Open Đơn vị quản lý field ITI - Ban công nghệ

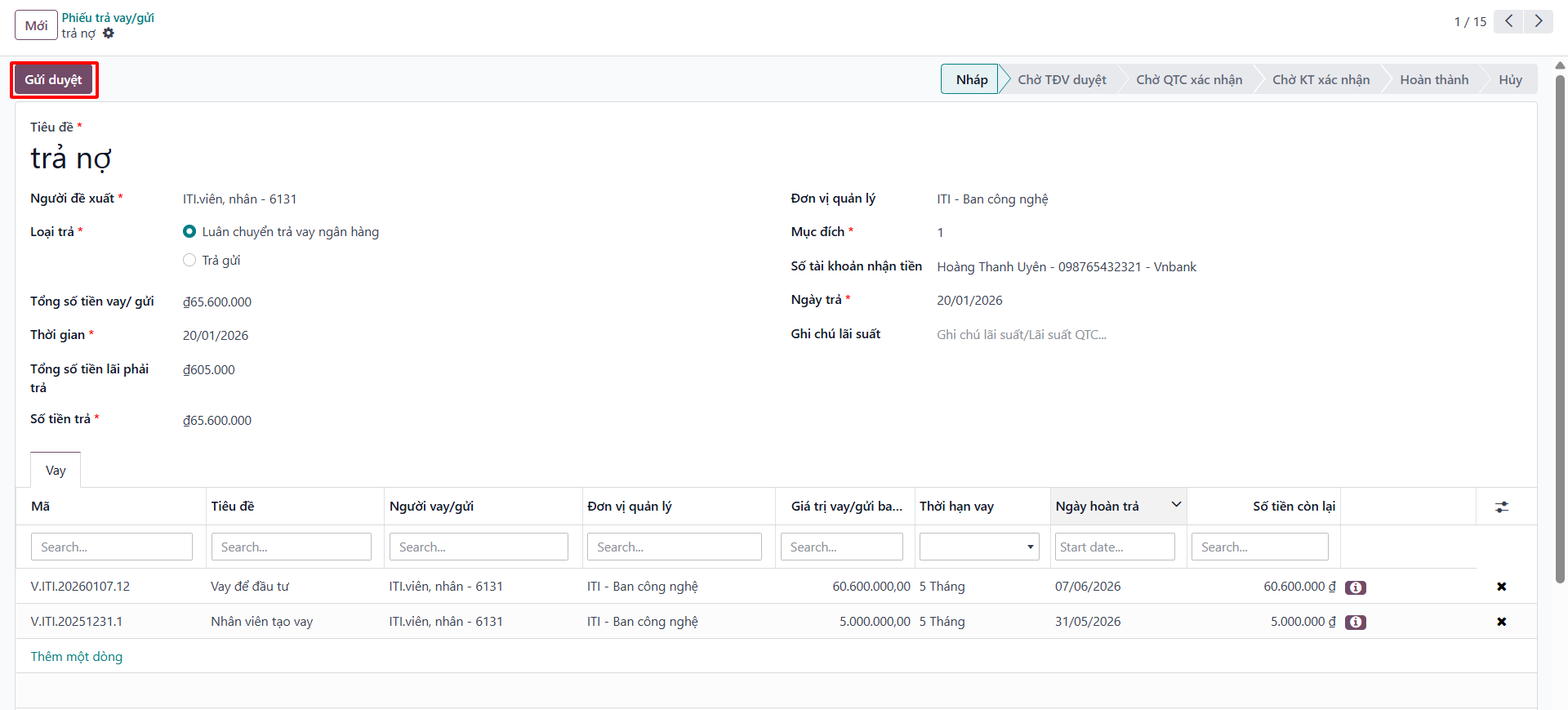pos(992,199)
